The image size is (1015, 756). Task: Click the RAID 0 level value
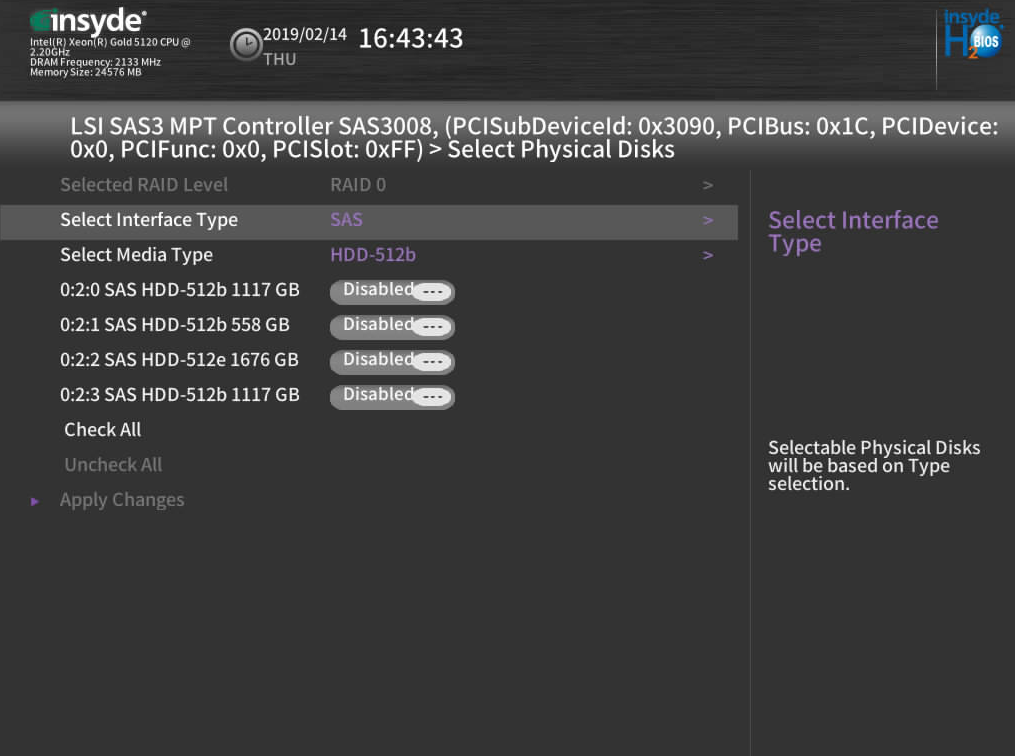tap(358, 186)
